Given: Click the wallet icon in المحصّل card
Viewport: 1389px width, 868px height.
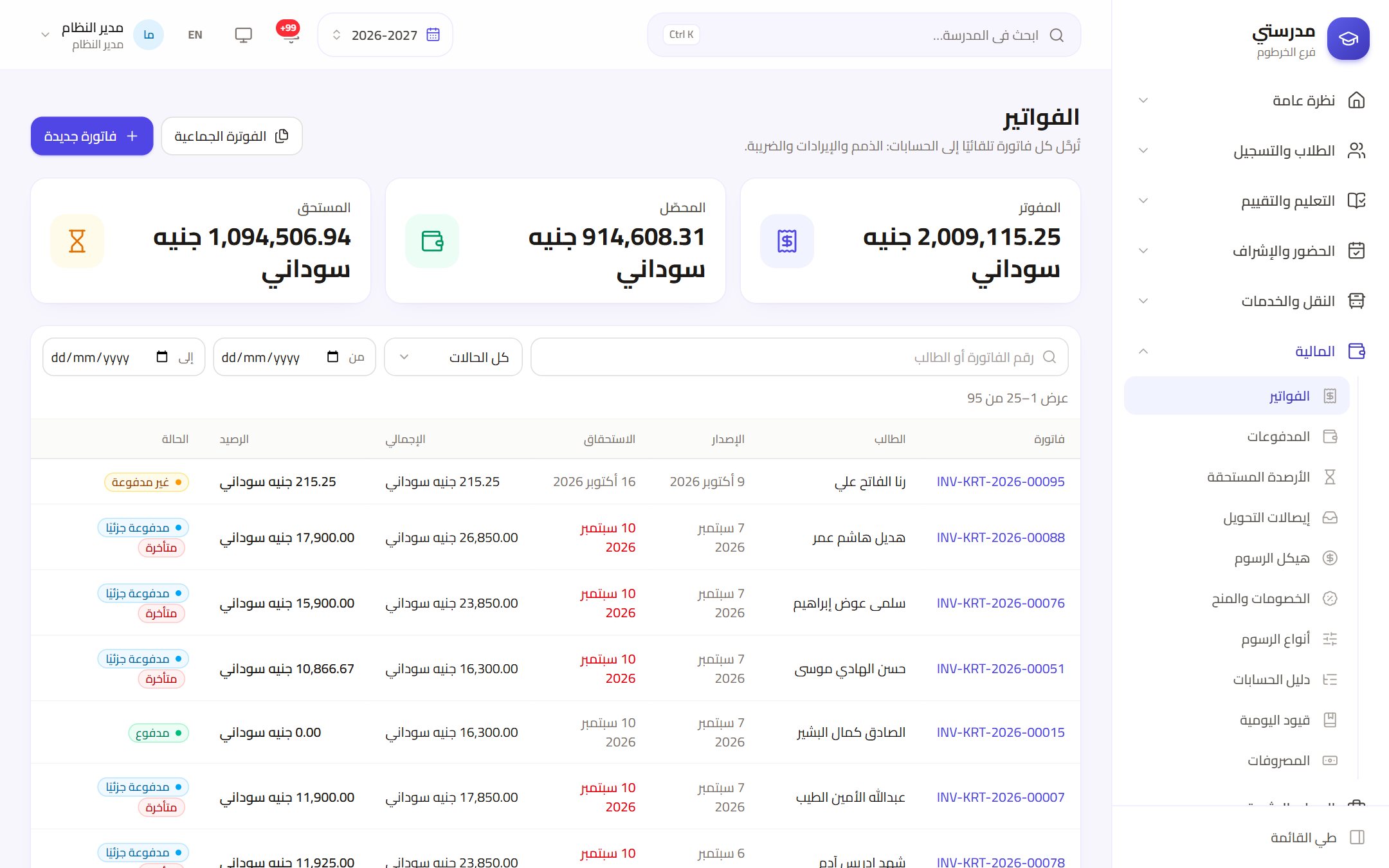Looking at the screenshot, I should click(x=432, y=241).
